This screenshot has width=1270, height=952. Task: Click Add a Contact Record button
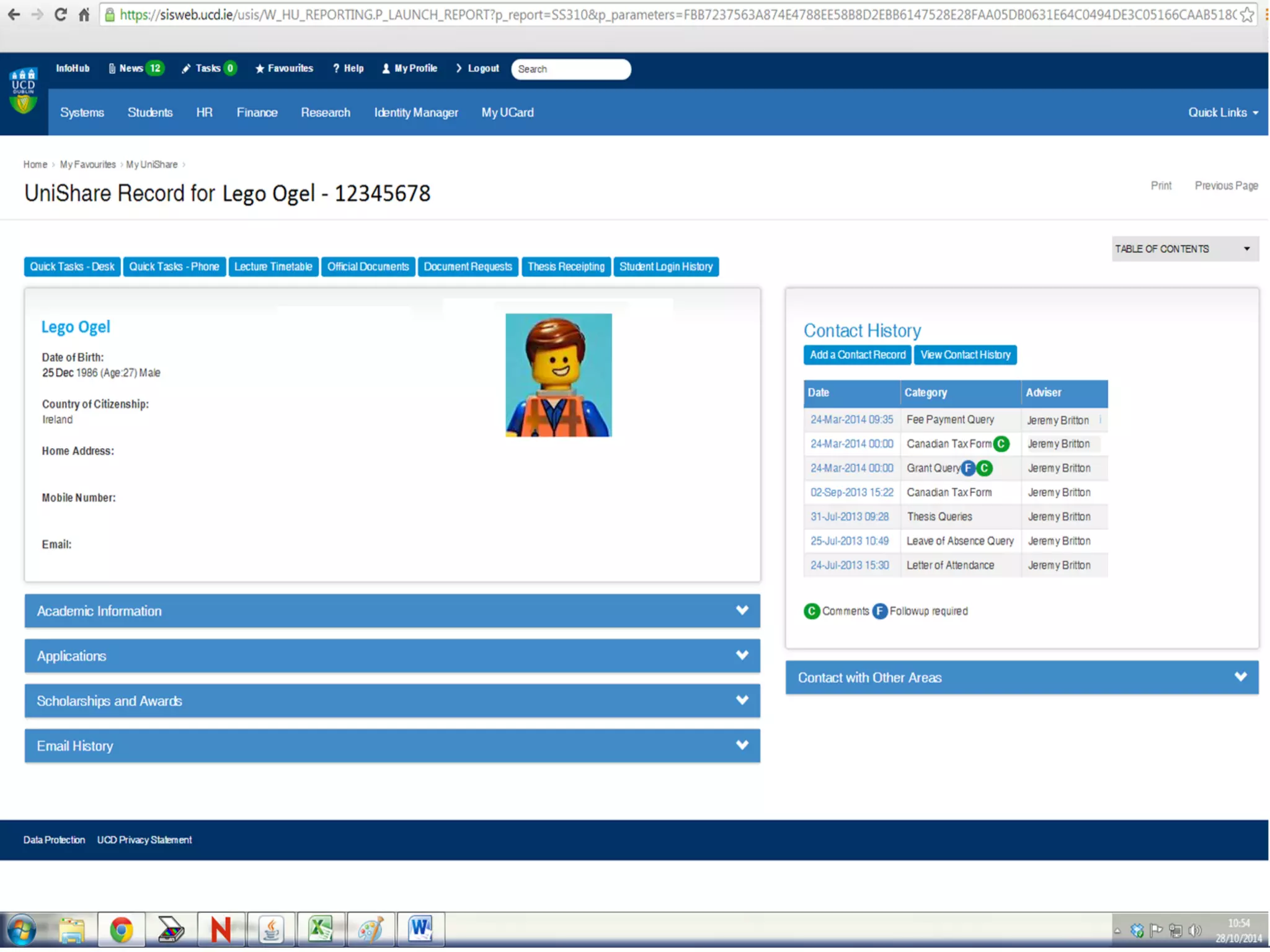point(857,355)
